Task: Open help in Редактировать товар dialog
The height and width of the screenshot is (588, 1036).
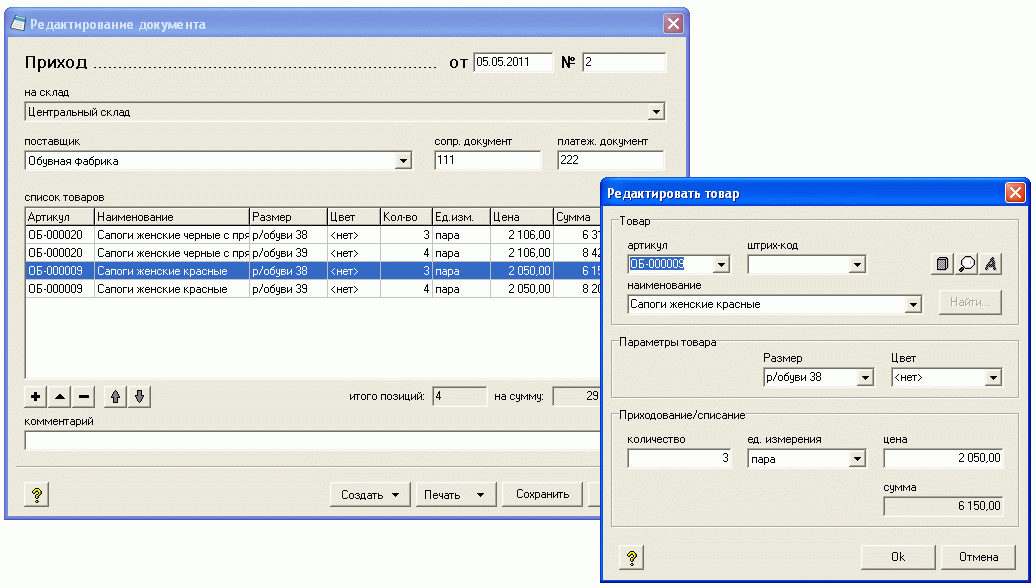Action: tap(631, 557)
